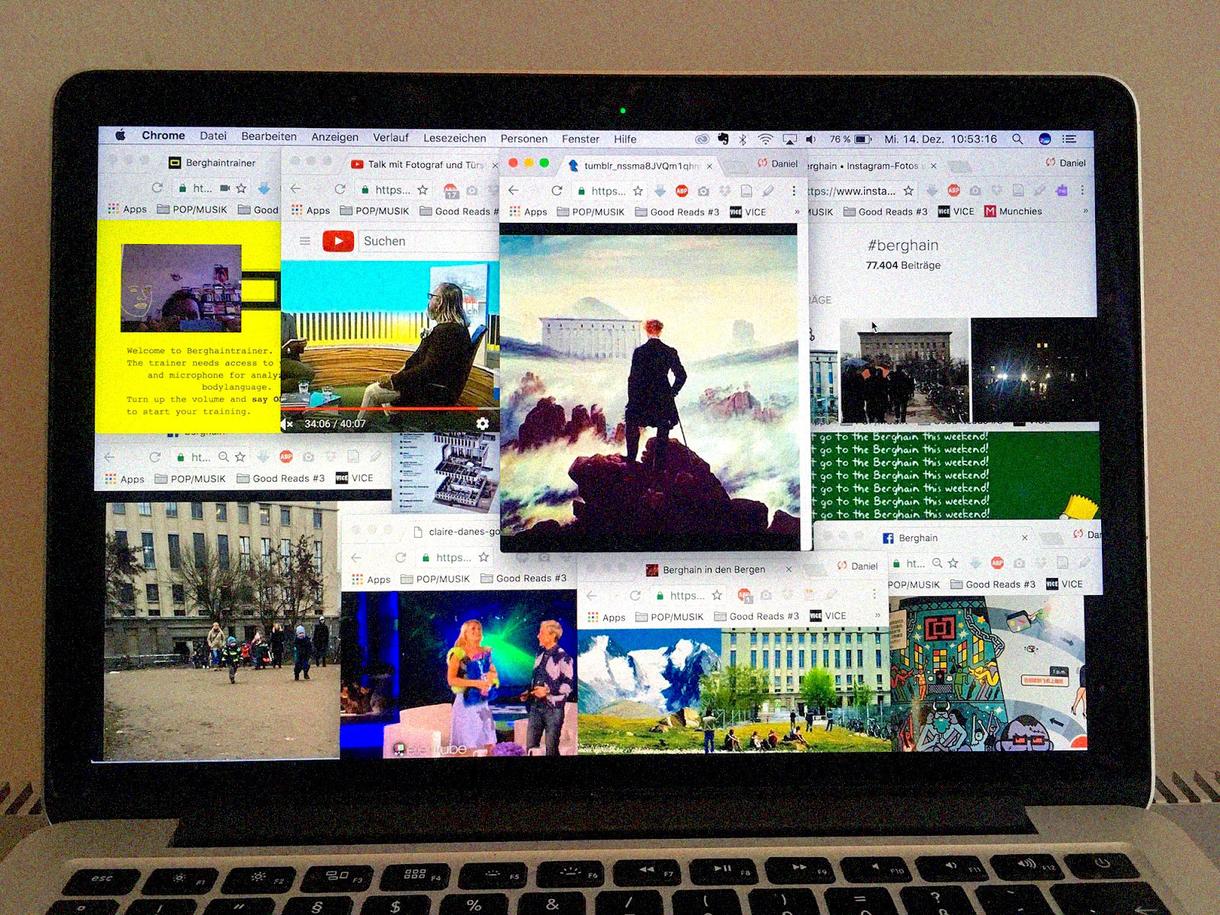
Task: Expand bookmarks overflow chevron in tumblr window
Action: coord(797,212)
